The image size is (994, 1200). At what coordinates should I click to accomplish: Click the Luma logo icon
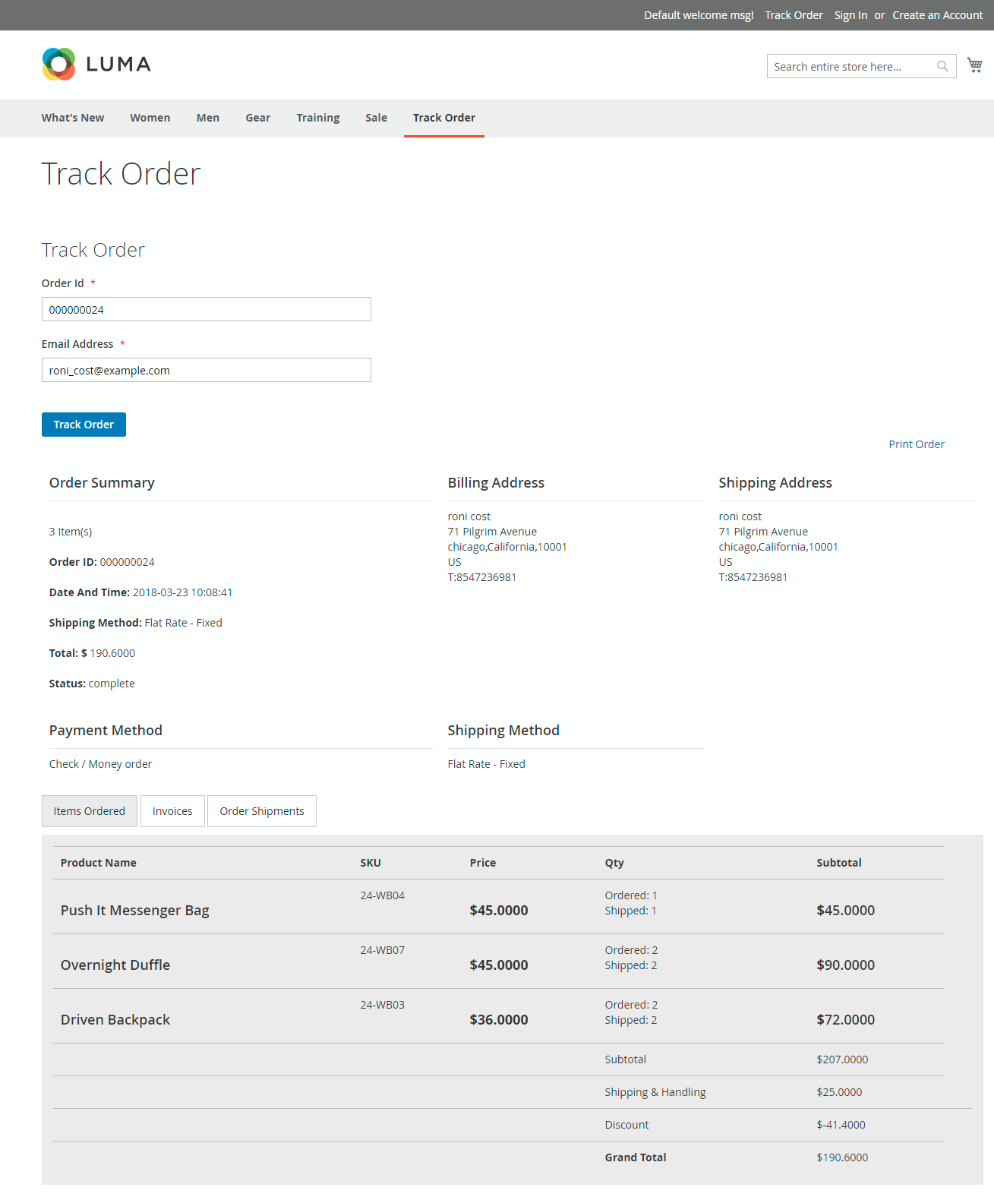pos(59,64)
